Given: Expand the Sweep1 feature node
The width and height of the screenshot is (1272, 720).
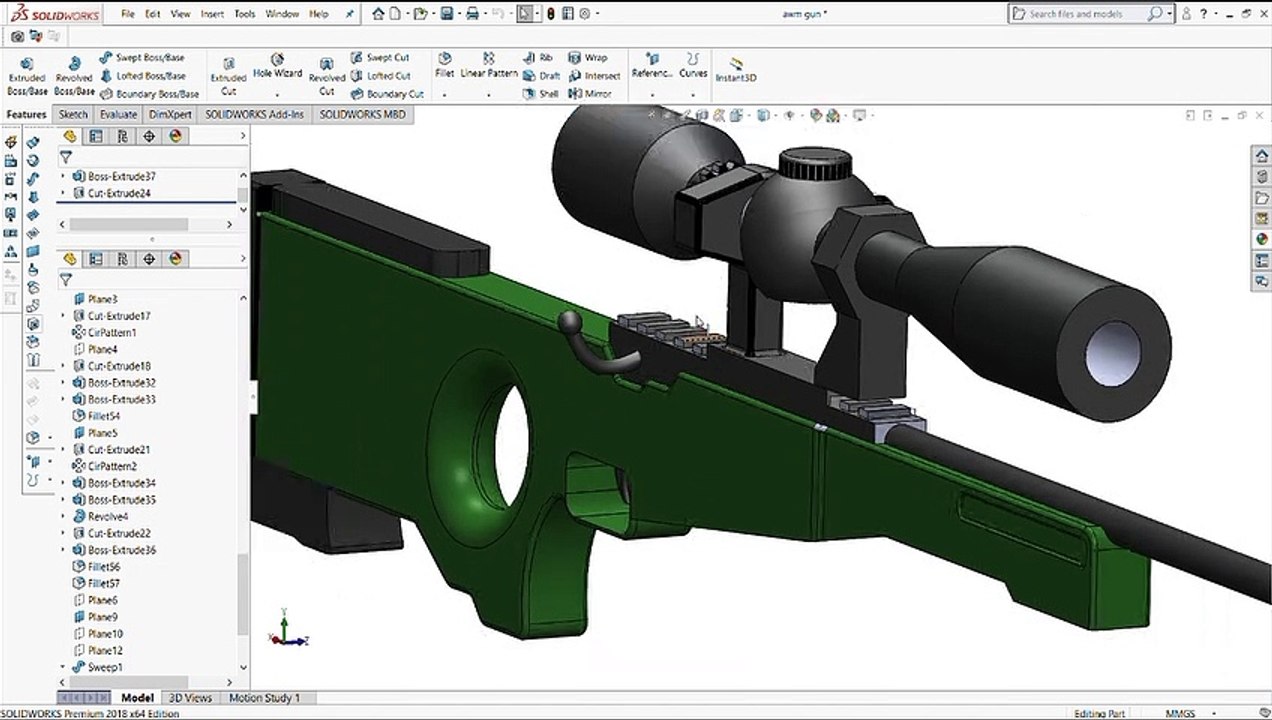Looking at the screenshot, I should click(64, 667).
